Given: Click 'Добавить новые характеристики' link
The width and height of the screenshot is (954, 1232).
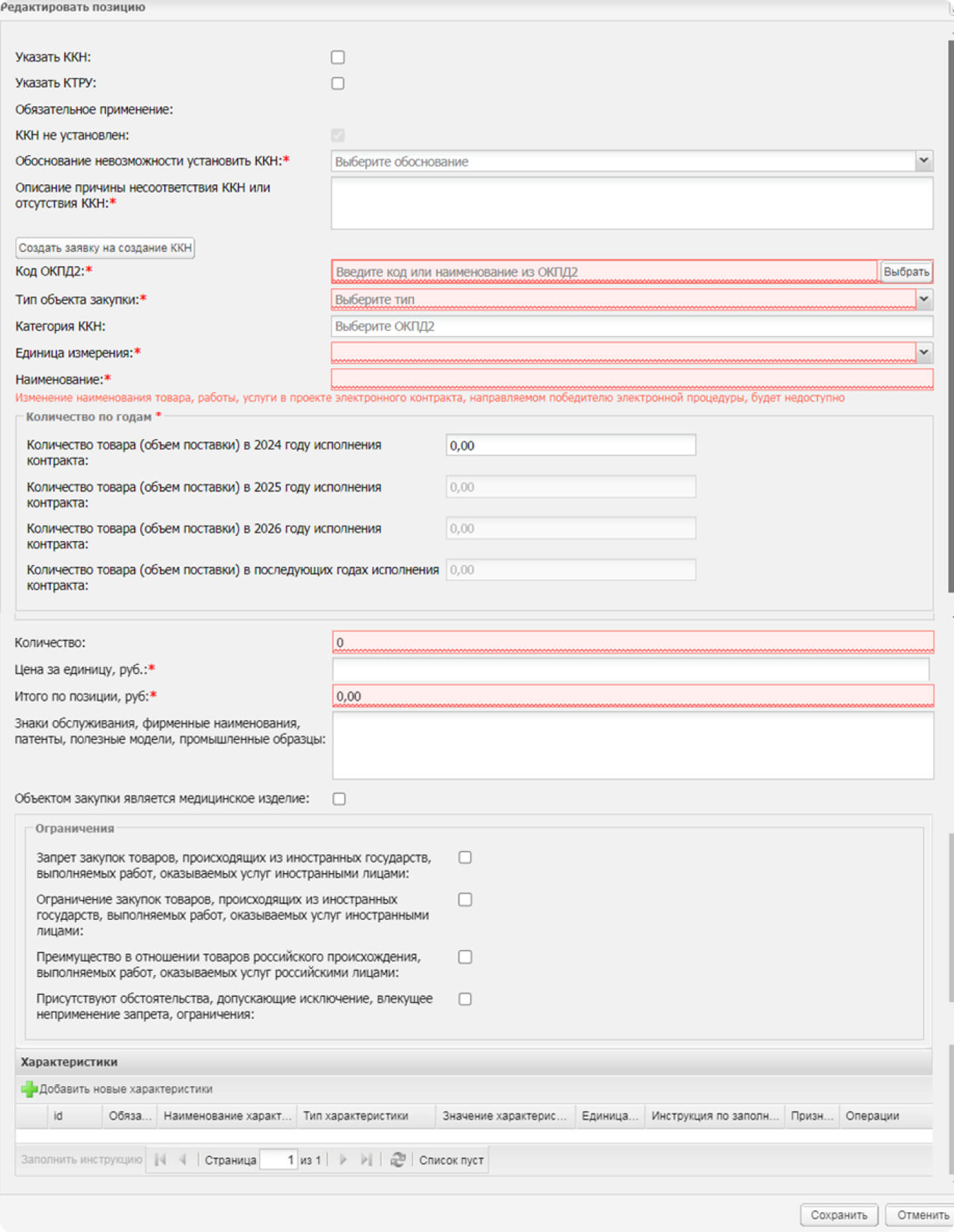Looking at the screenshot, I should (x=126, y=1089).
